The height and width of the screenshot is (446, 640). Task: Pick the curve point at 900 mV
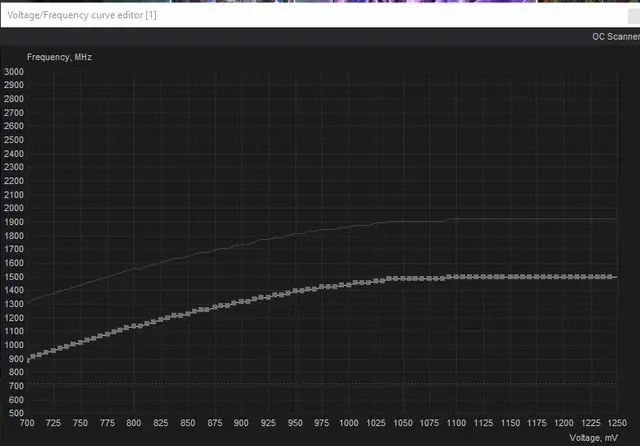pyautogui.click(x=243, y=301)
